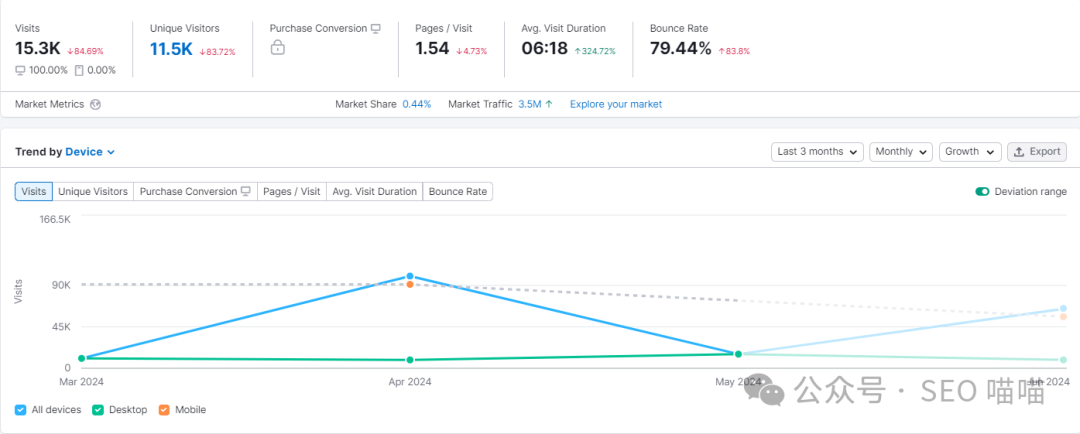Uncheck the All devices legend checkbox
The height and width of the screenshot is (434, 1080).
(21, 410)
